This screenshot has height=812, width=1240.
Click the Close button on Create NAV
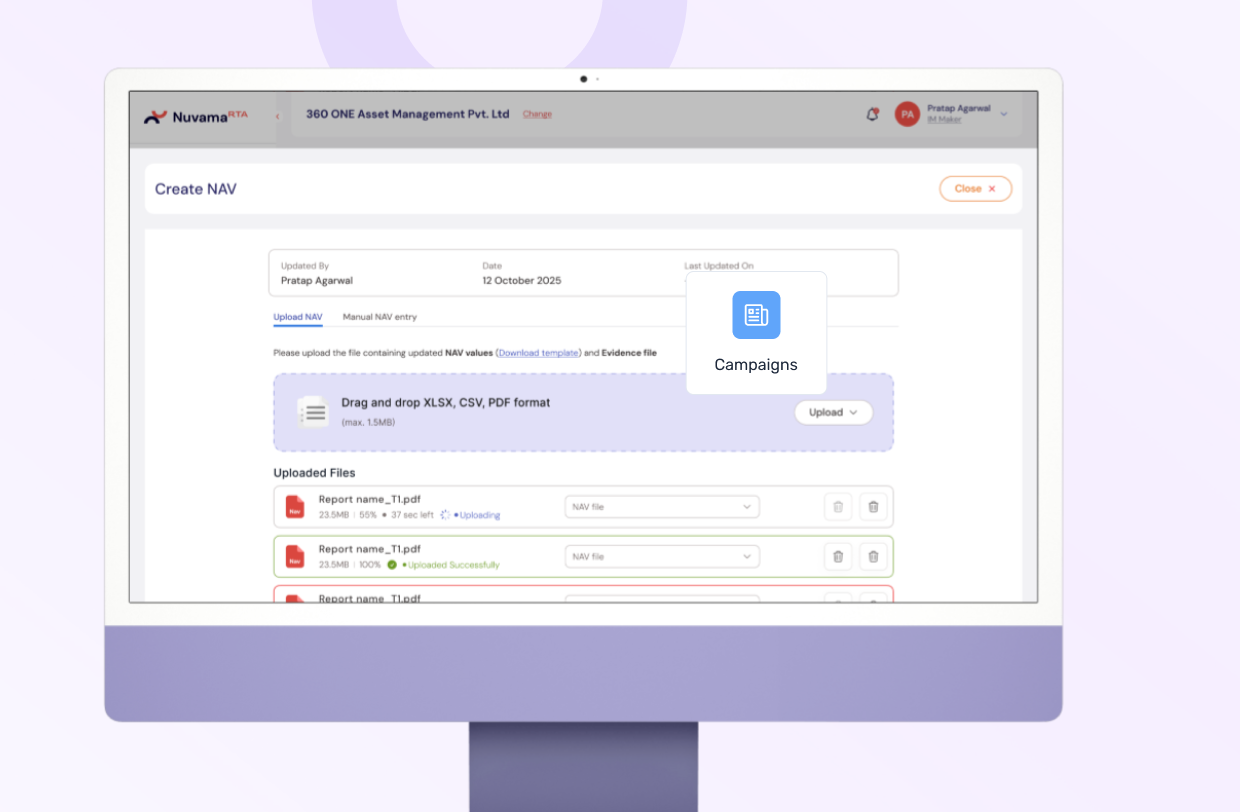pyautogui.click(x=975, y=189)
